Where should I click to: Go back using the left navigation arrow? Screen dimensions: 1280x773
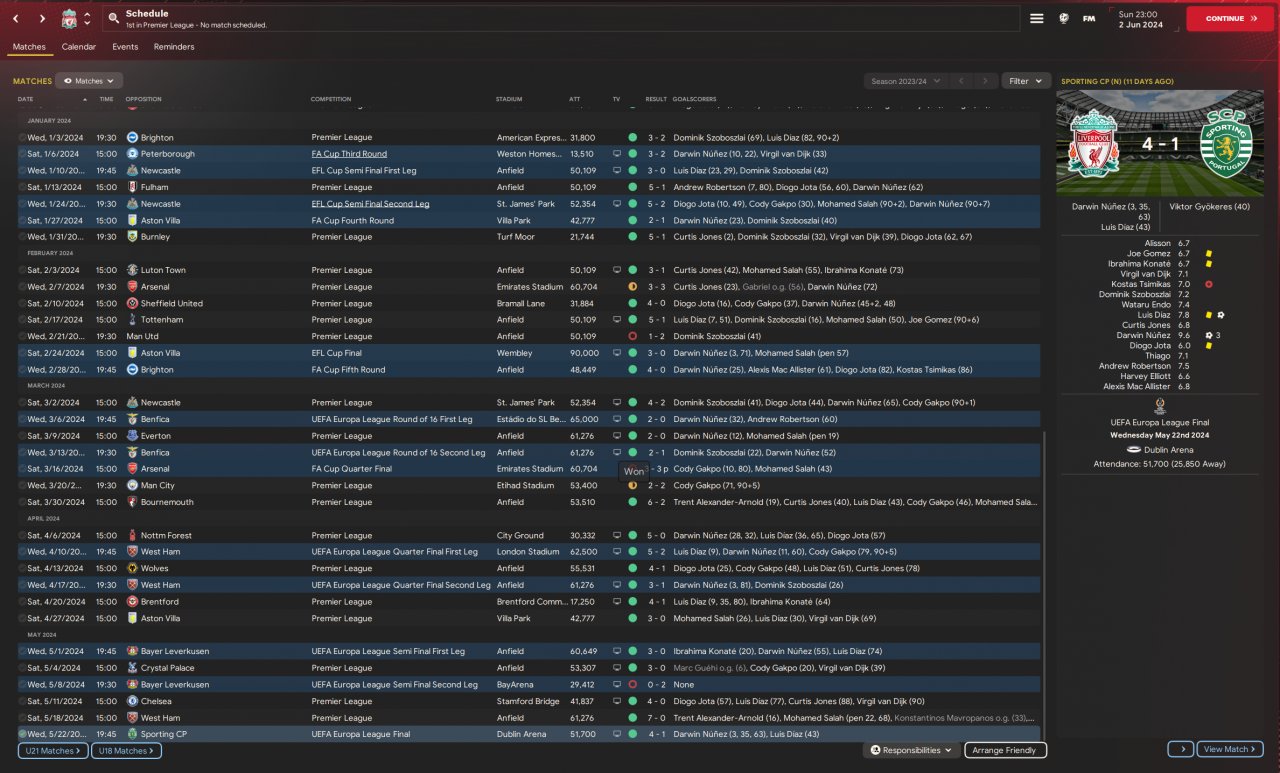point(17,19)
